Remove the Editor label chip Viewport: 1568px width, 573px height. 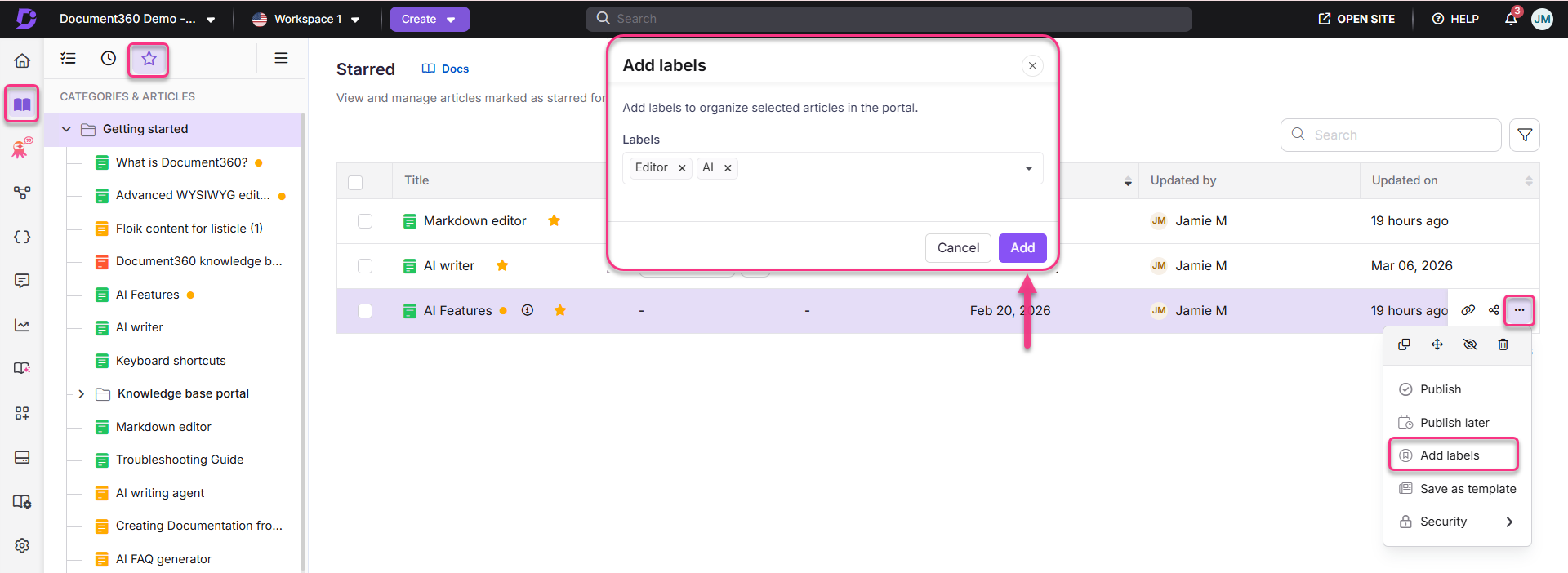(682, 168)
